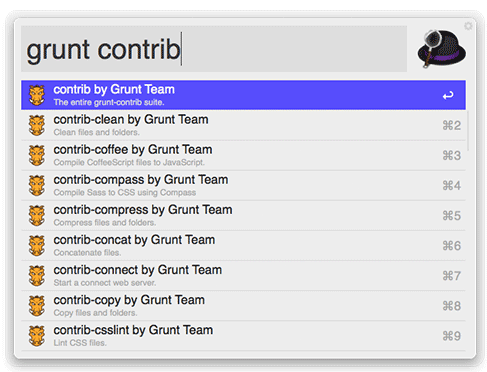Click the results list scrollbar
The image size is (487, 372).
pos(468,131)
